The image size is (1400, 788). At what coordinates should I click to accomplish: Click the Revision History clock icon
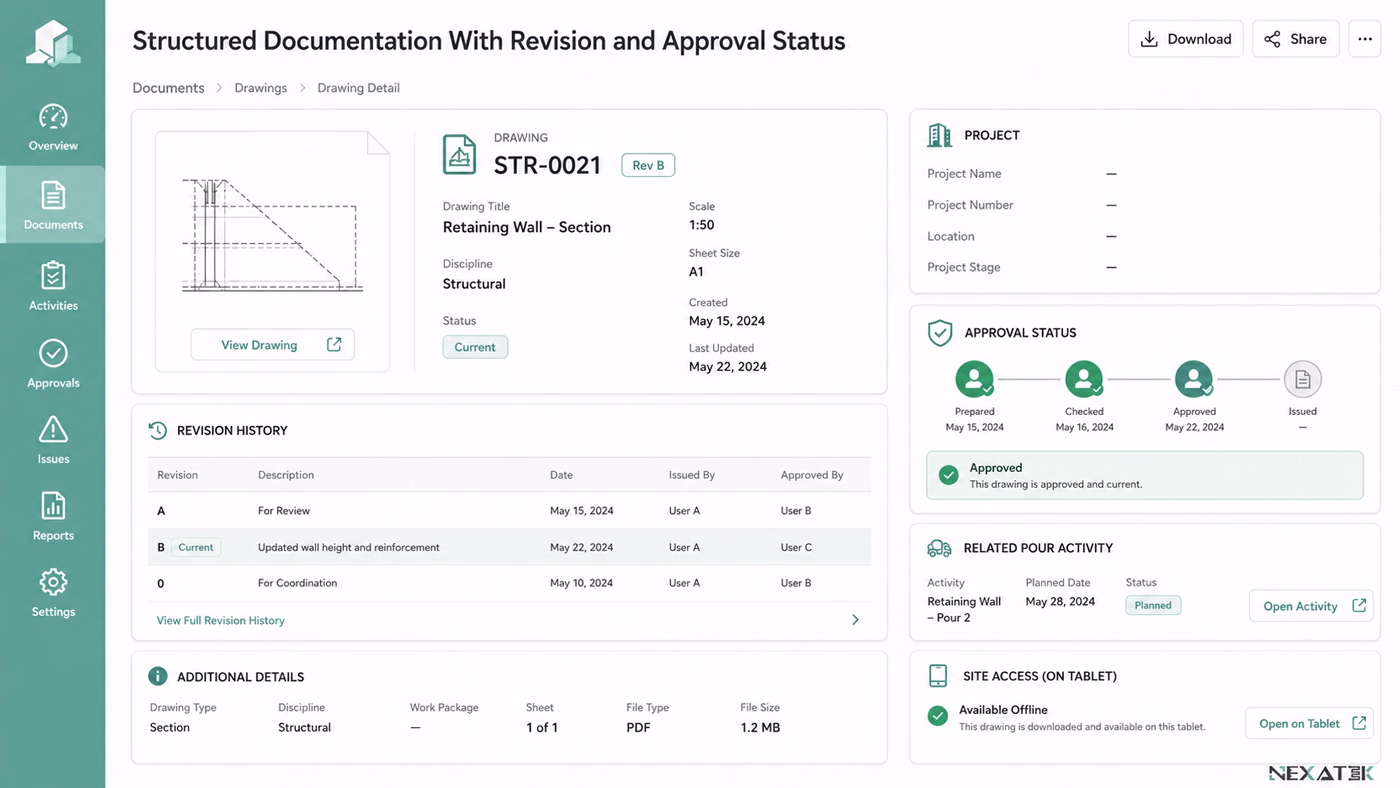pyautogui.click(x=157, y=430)
